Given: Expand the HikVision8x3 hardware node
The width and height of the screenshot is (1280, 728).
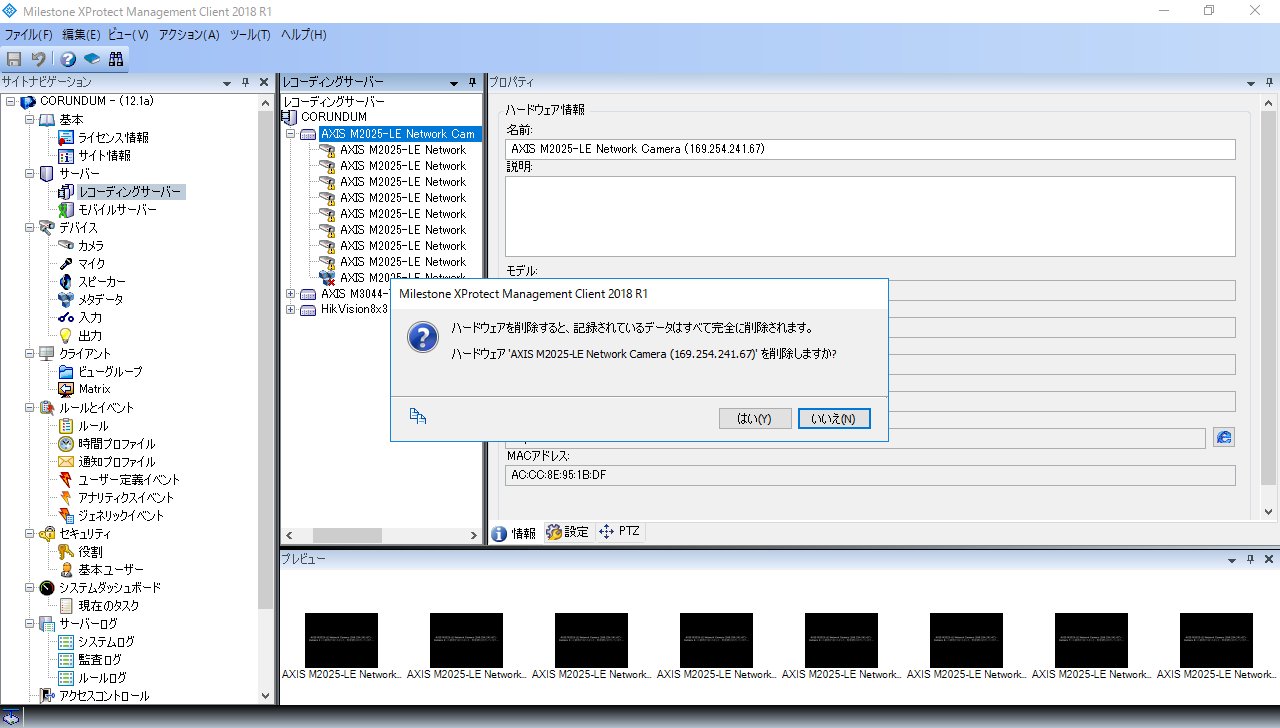Looking at the screenshot, I should coord(291,310).
